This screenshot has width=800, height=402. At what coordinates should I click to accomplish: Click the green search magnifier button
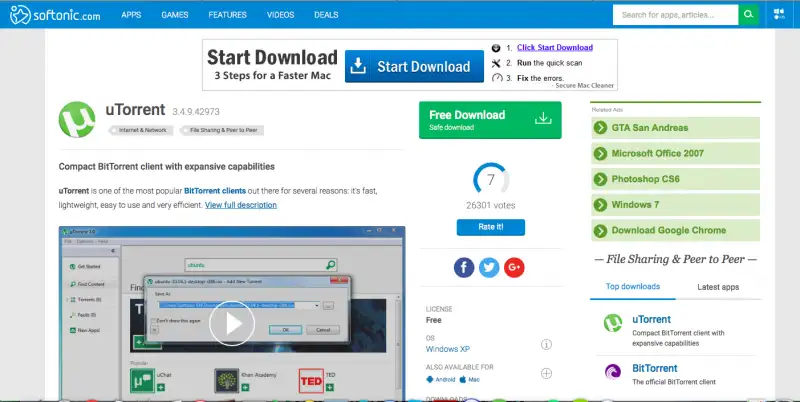(x=748, y=15)
